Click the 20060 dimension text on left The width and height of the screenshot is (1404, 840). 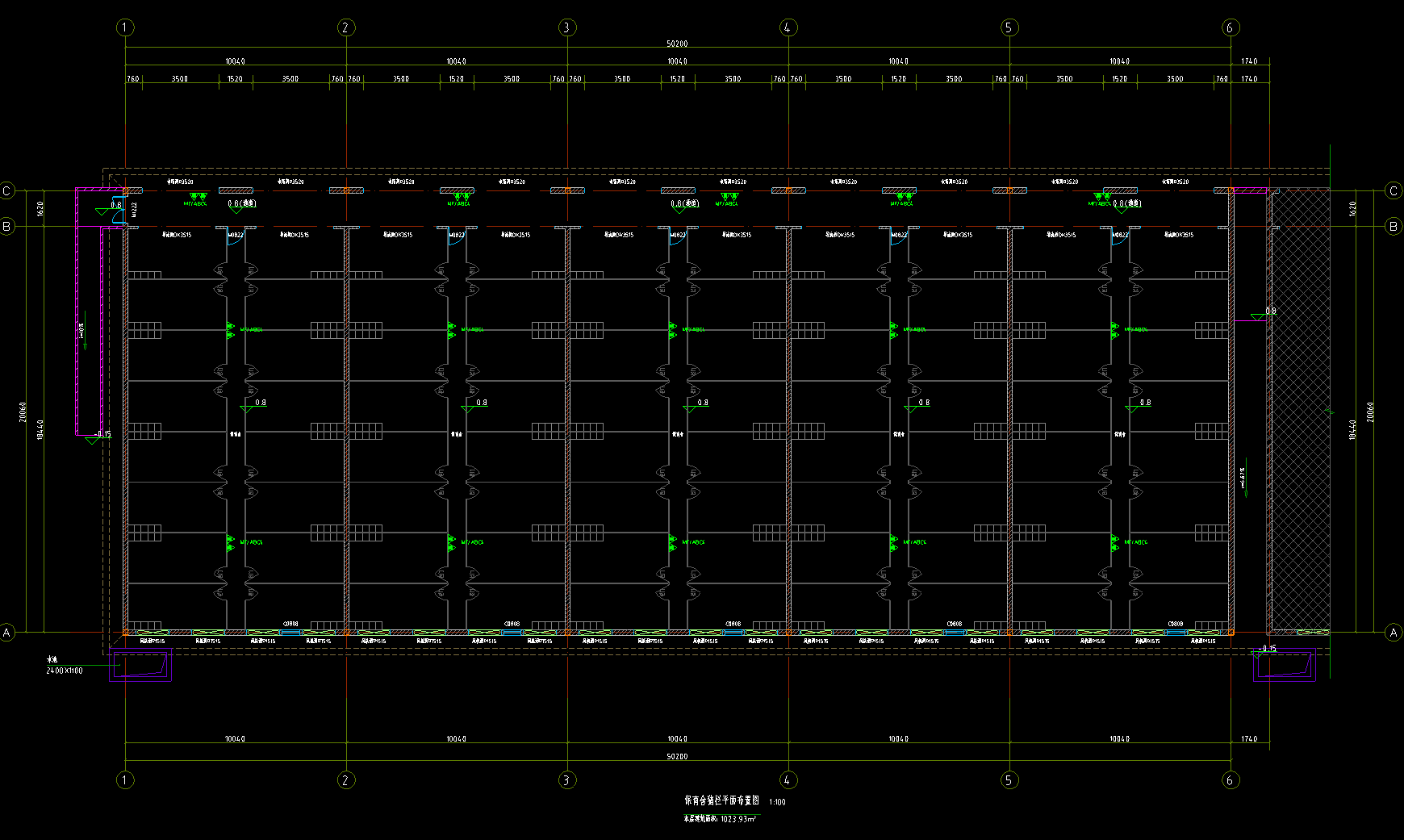(x=23, y=412)
